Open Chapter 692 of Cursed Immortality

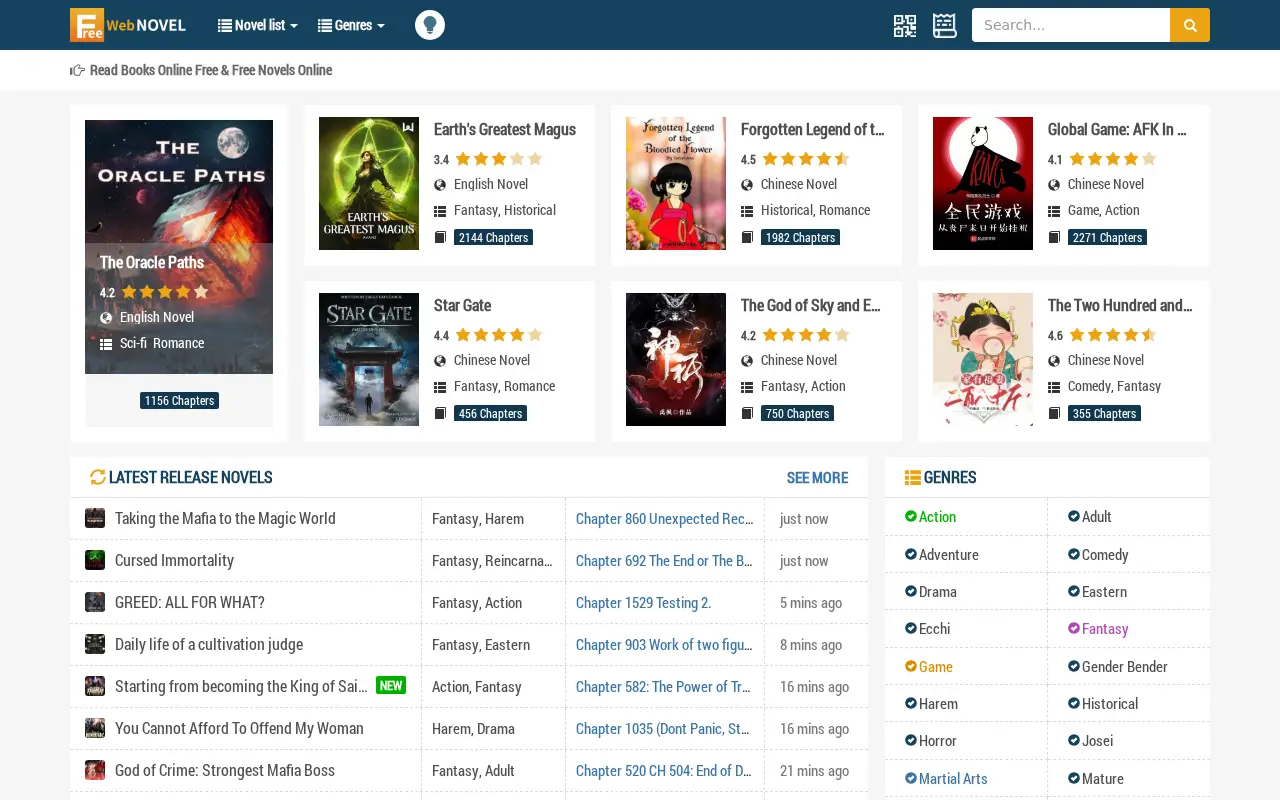tap(664, 560)
